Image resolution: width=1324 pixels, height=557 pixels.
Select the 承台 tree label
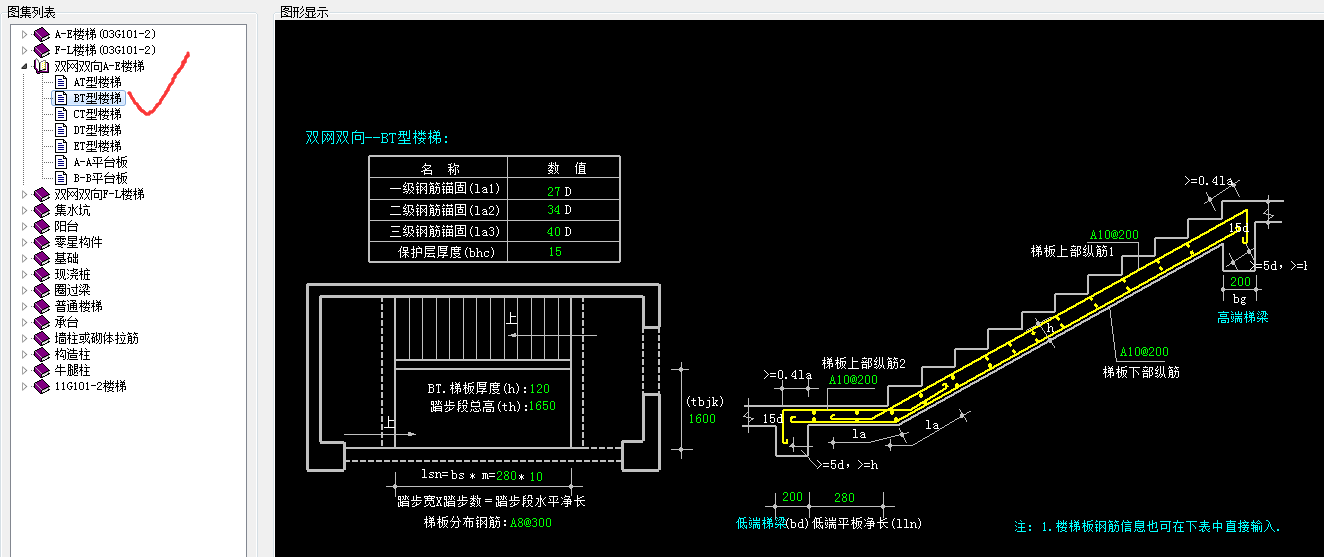pos(66,322)
